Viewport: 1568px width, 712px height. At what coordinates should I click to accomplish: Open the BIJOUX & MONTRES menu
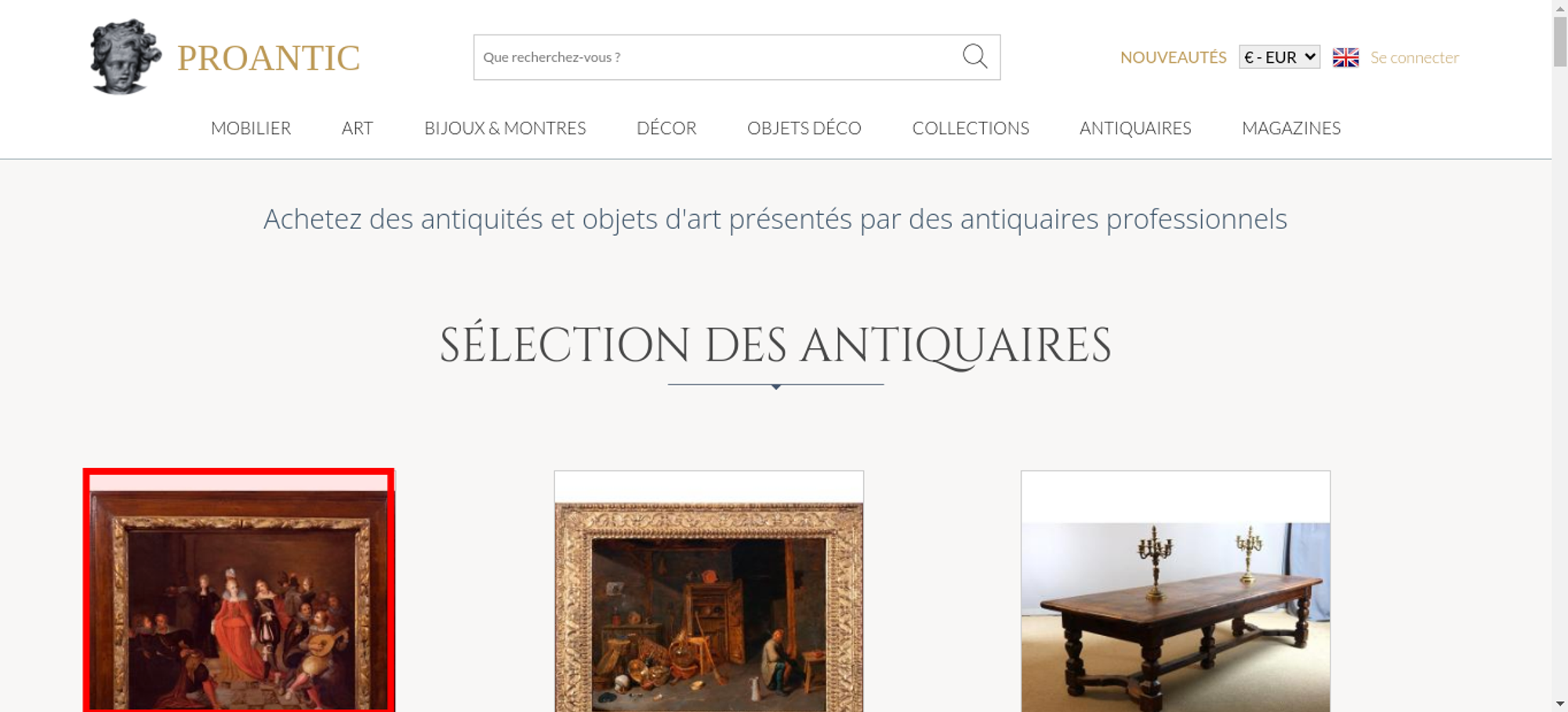click(x=505, y=128)
